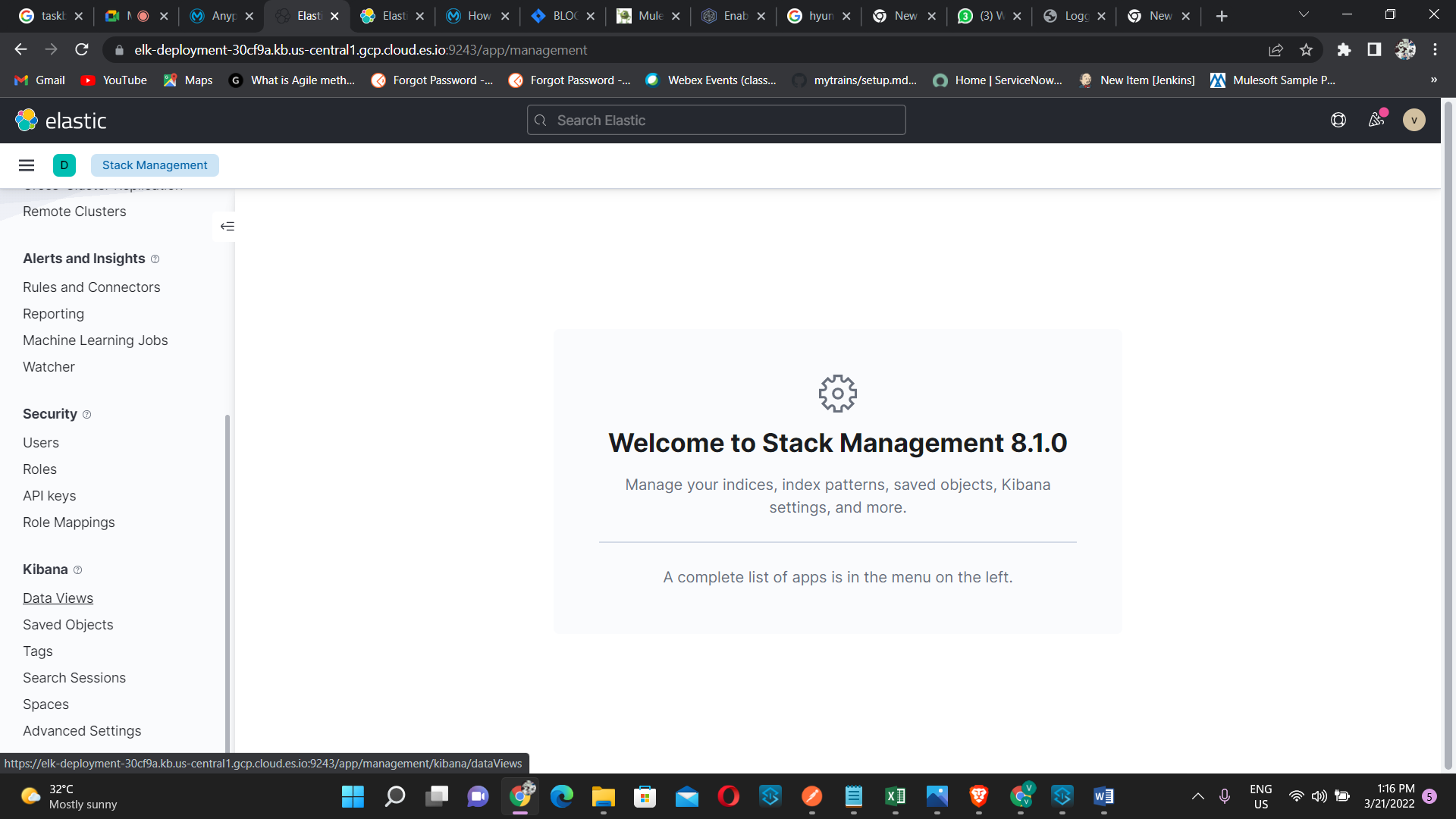Click the Remote Clusters tree item

(x=75, y=211)
